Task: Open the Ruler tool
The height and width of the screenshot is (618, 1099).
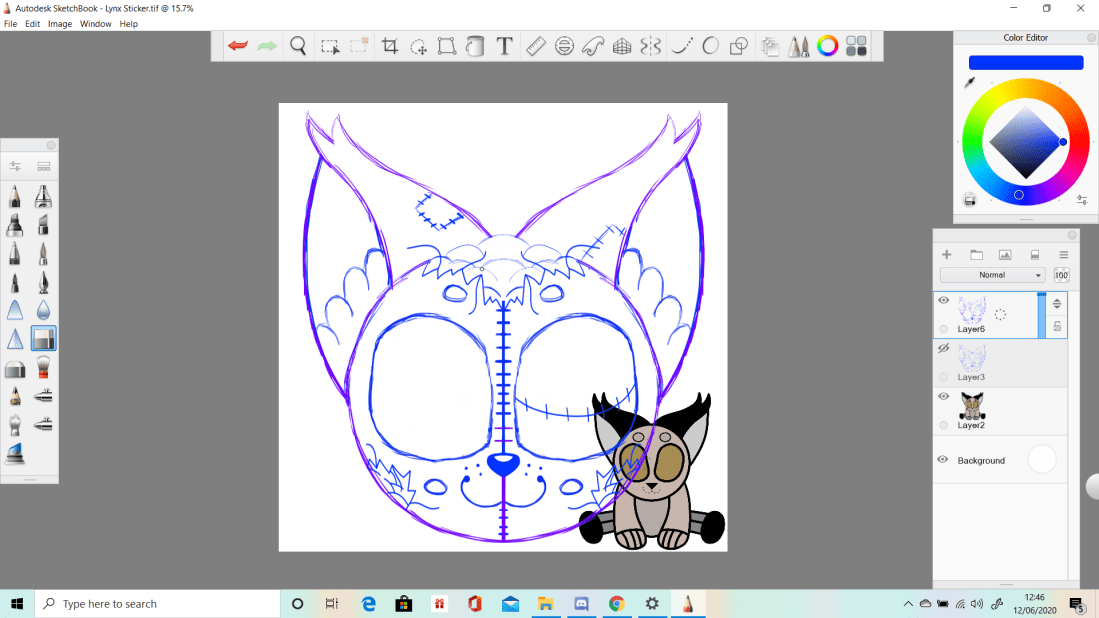Action: pos(535,46)
